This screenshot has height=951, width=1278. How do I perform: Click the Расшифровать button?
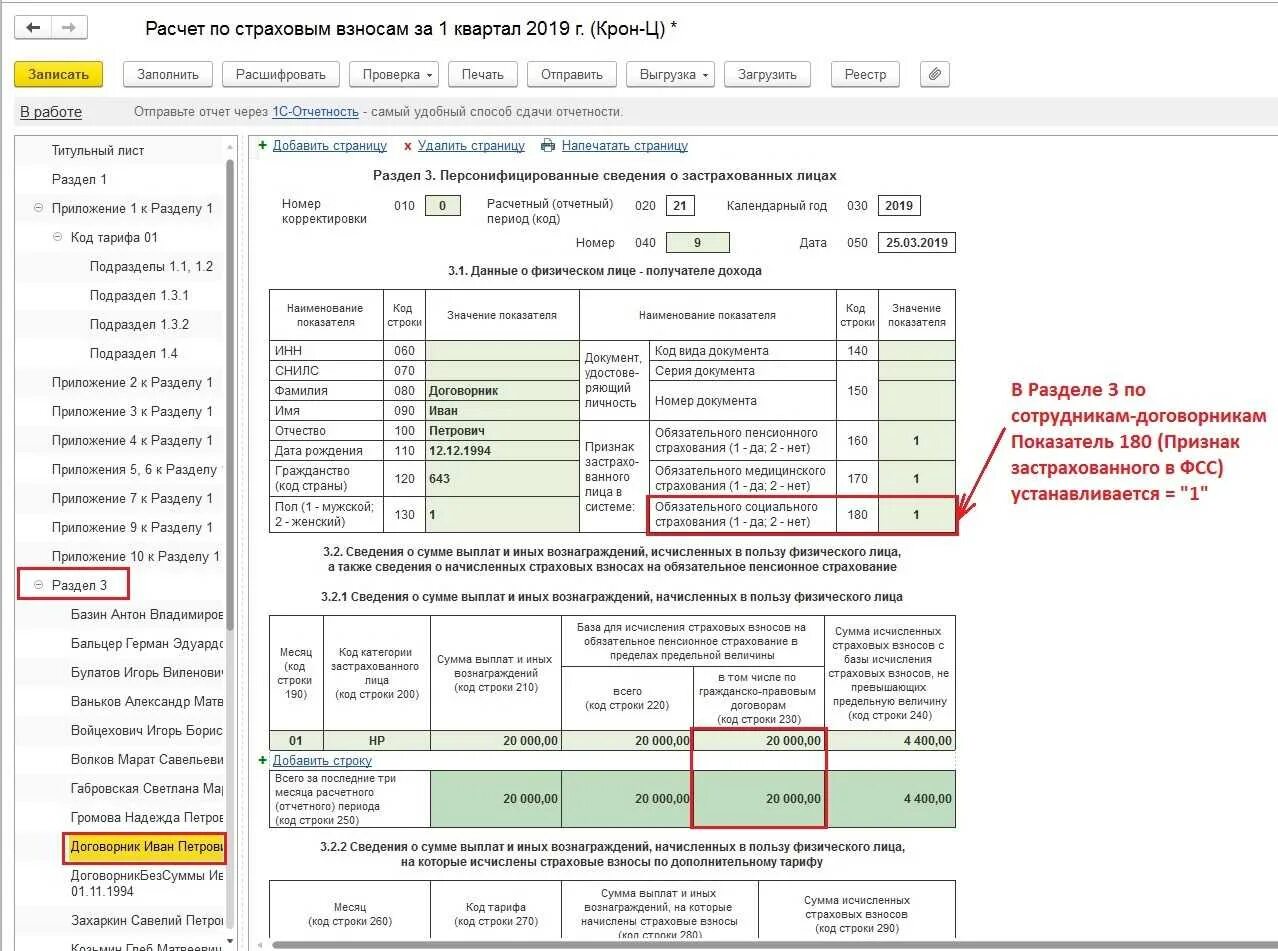tap(281, 74)
